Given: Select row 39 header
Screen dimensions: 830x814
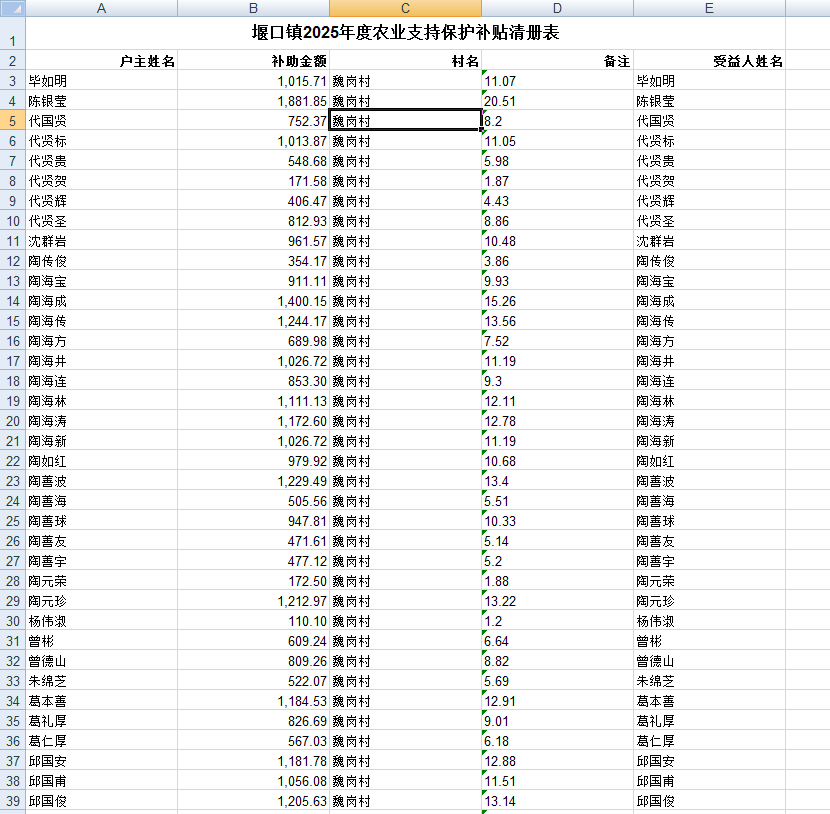Looking at the screenshot, I should coord(12,801).
